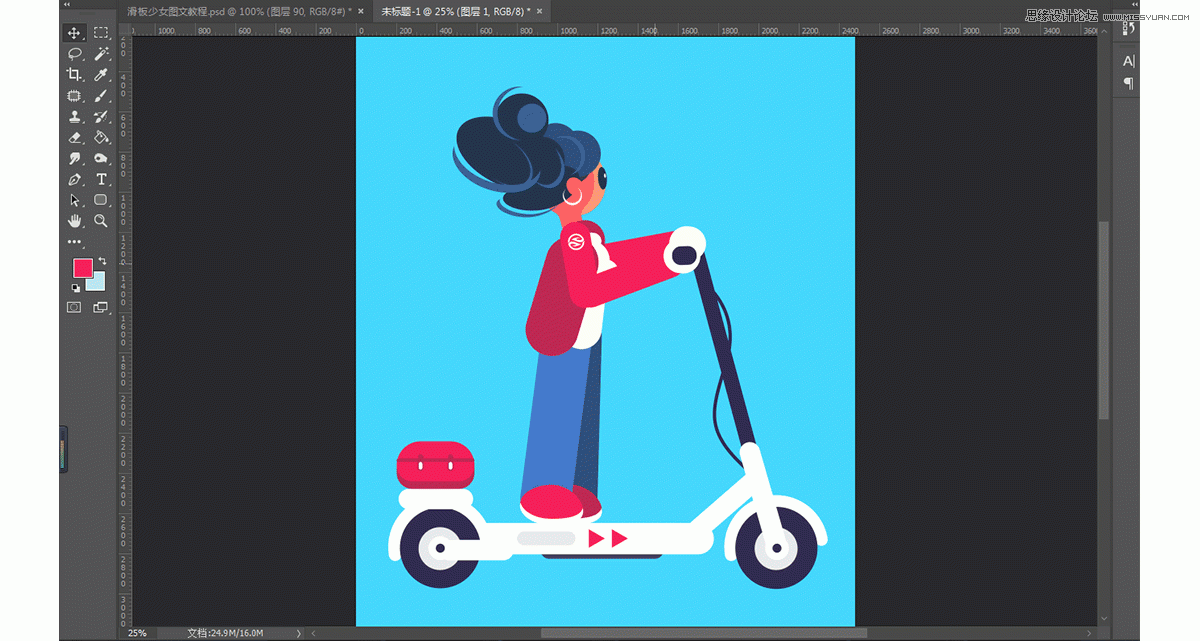Open the red foreground color swatch
This screenshot has height=641, width=1200.
point(81,268)
